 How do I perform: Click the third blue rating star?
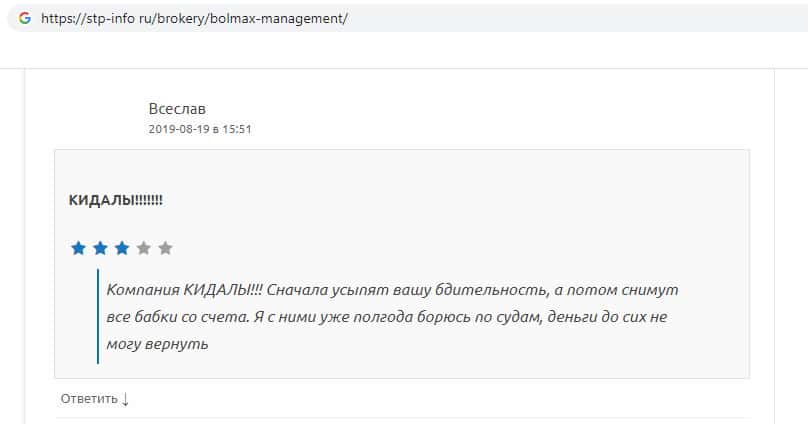tap(122, 248)
